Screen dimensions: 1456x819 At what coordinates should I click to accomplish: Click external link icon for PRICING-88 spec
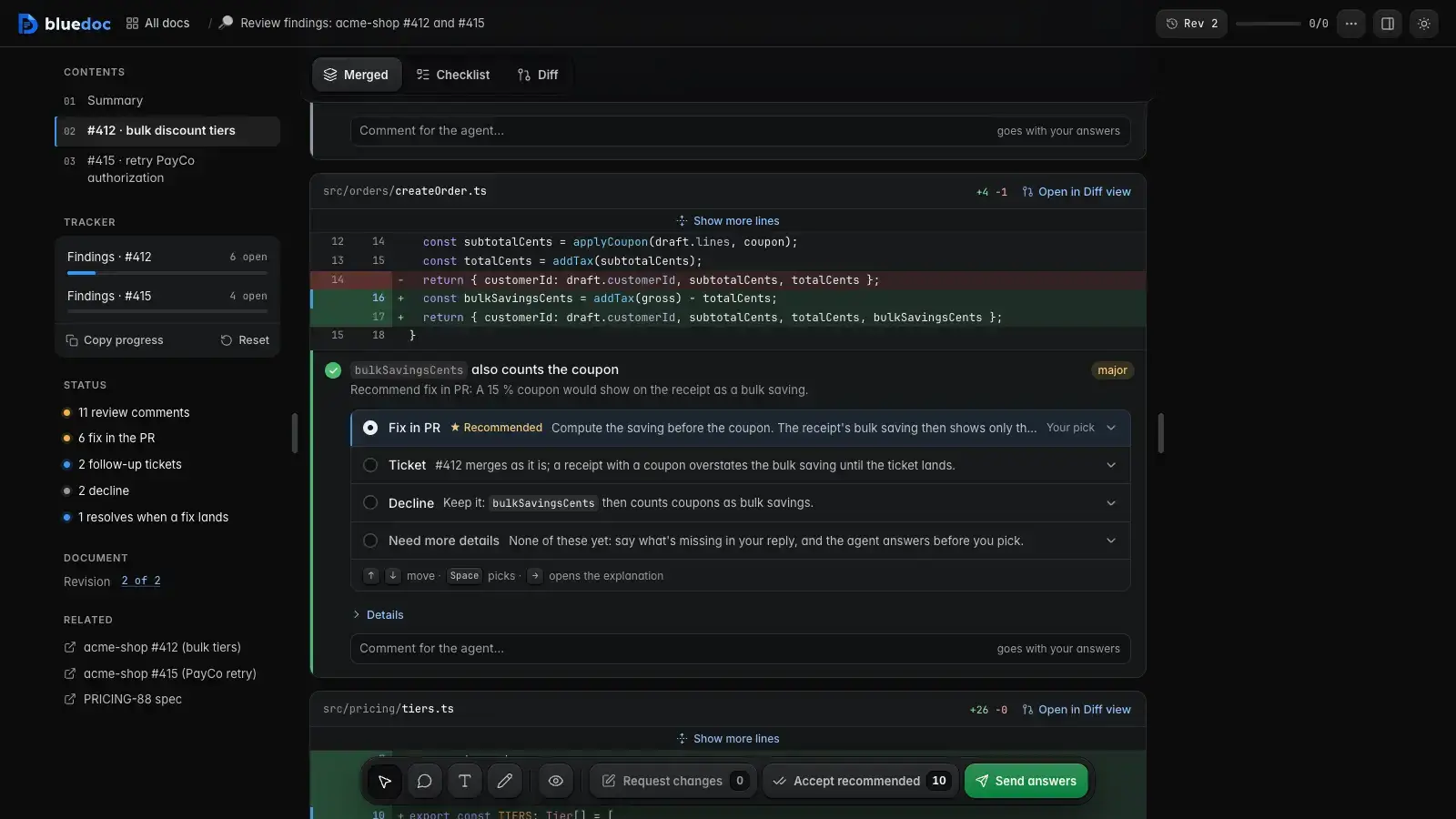coord(70,700)
